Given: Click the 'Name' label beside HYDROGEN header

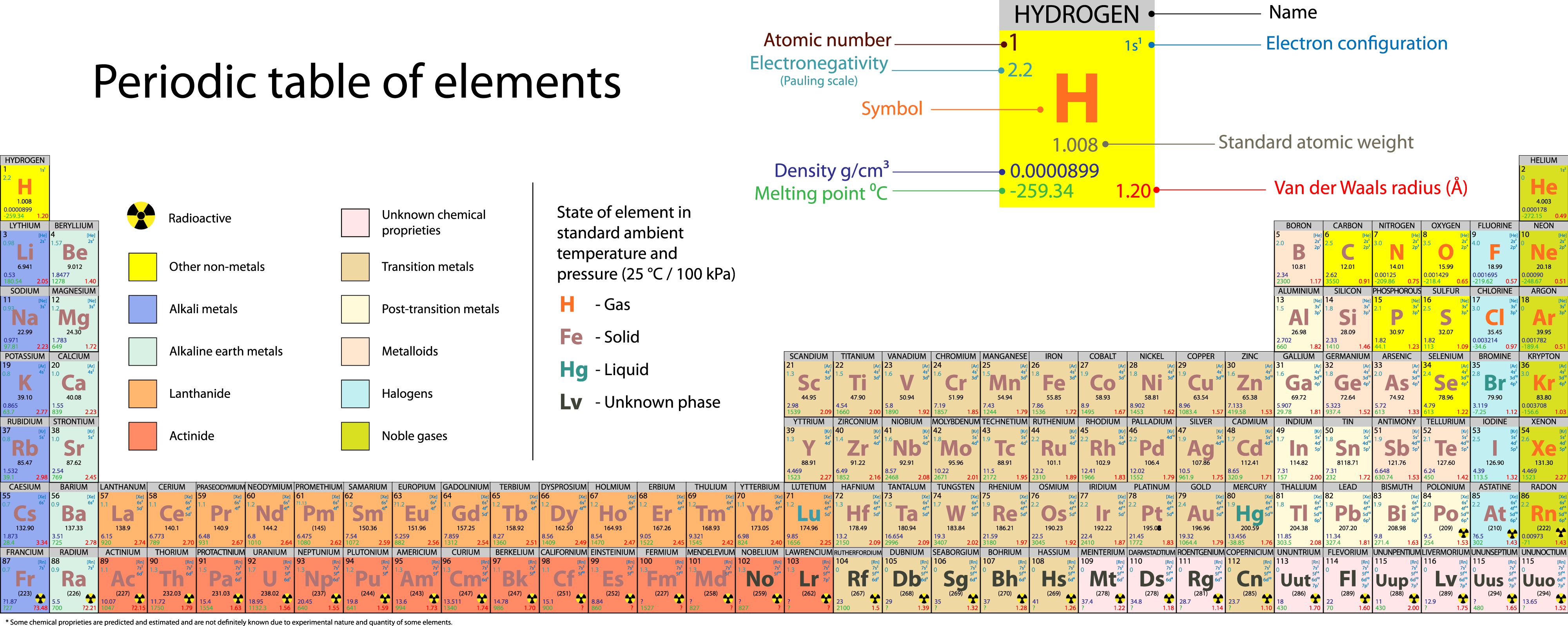Looking at the screenshot, I should tap(1293, 12).
